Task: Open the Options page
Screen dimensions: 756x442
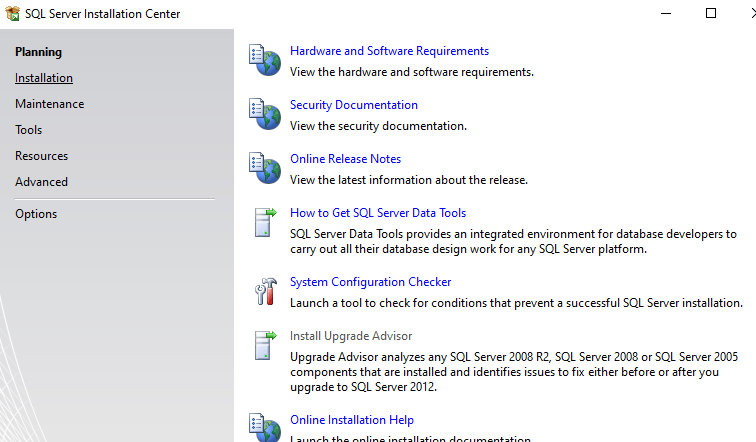Action: click(36, 214)
